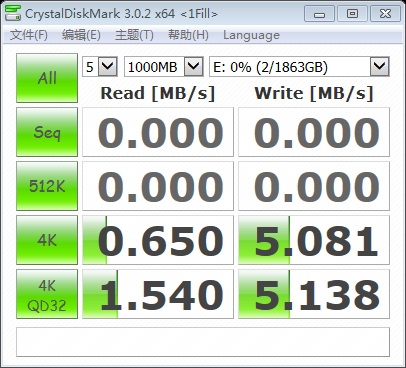Click the Seq read result 0.000
406x368 pixels.
pyautogui.click(x=158, y=132)
